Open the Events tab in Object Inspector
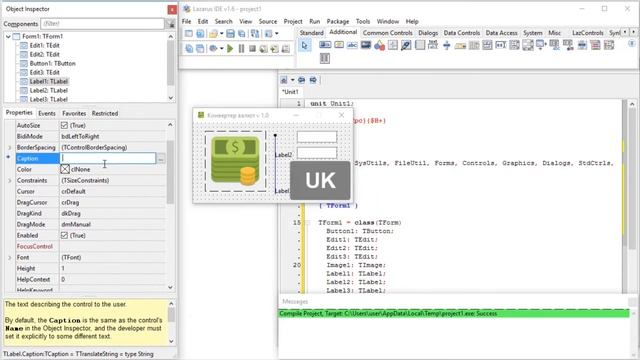Screen dimensions: 640x360 (x=47, y=113)
